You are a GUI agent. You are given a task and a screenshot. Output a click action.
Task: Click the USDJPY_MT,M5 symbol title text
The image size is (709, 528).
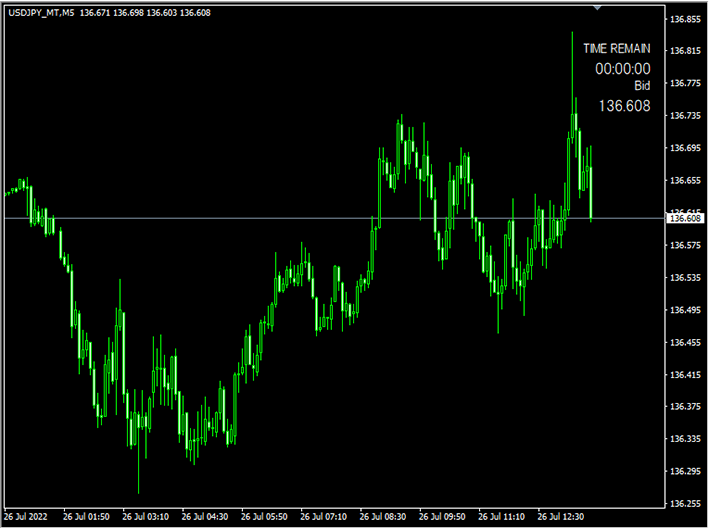click(41, 13)
